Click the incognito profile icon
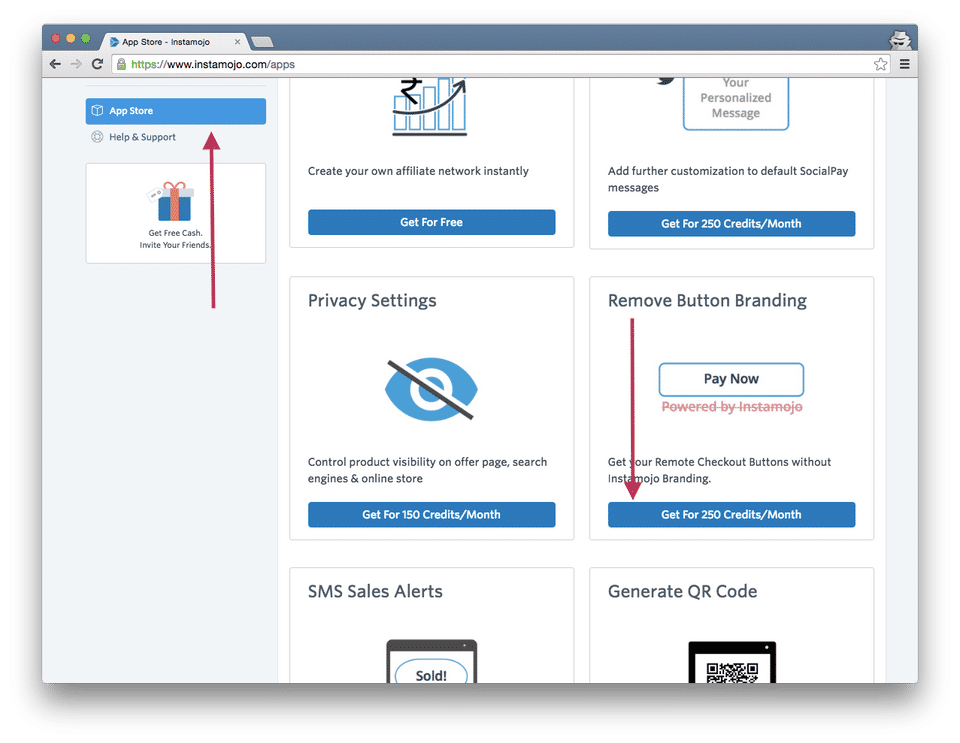This screenshot has width=960, height=743. coord(900,40)
